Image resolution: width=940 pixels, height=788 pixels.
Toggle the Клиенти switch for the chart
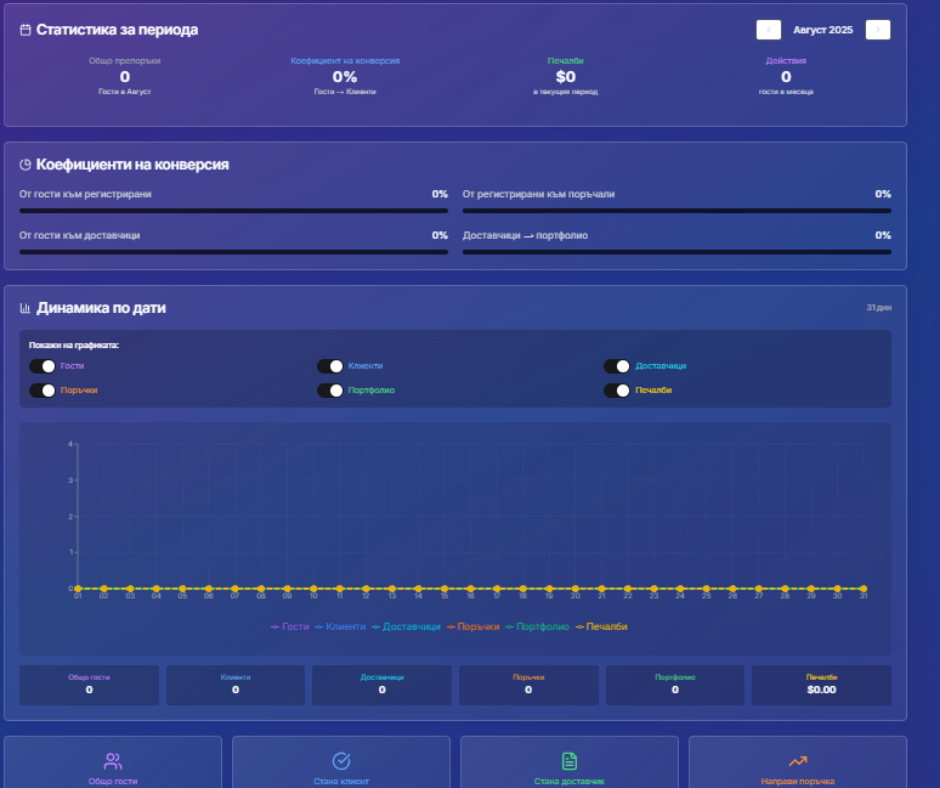click(x=330, y=366)
